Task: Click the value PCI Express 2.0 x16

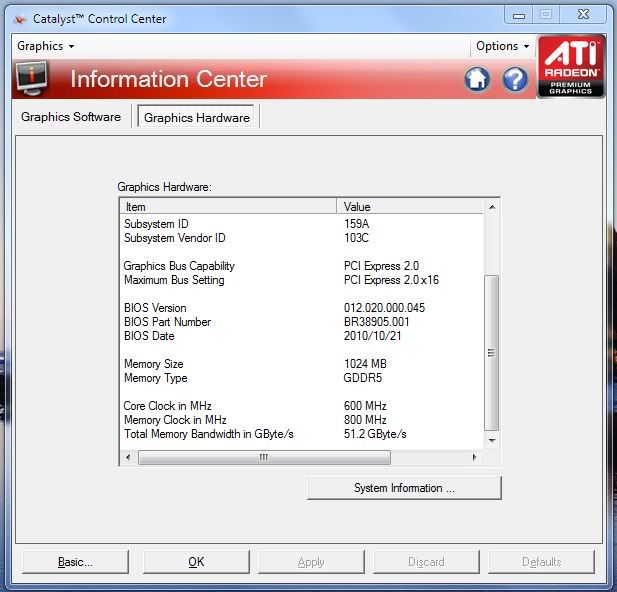Action: [391, 280]
